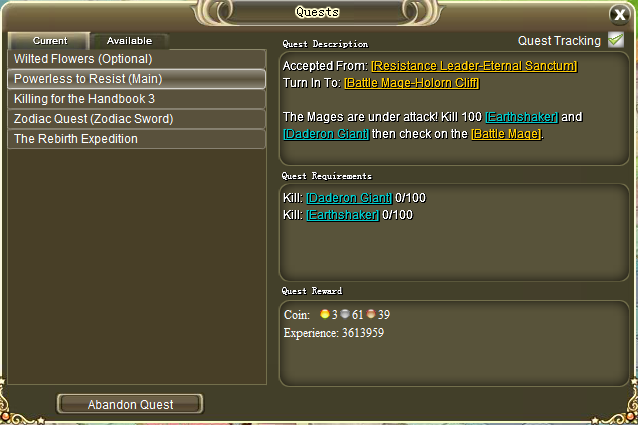Click the Abandon Quest button
This screenshot has height=425, width=638.
130,404
